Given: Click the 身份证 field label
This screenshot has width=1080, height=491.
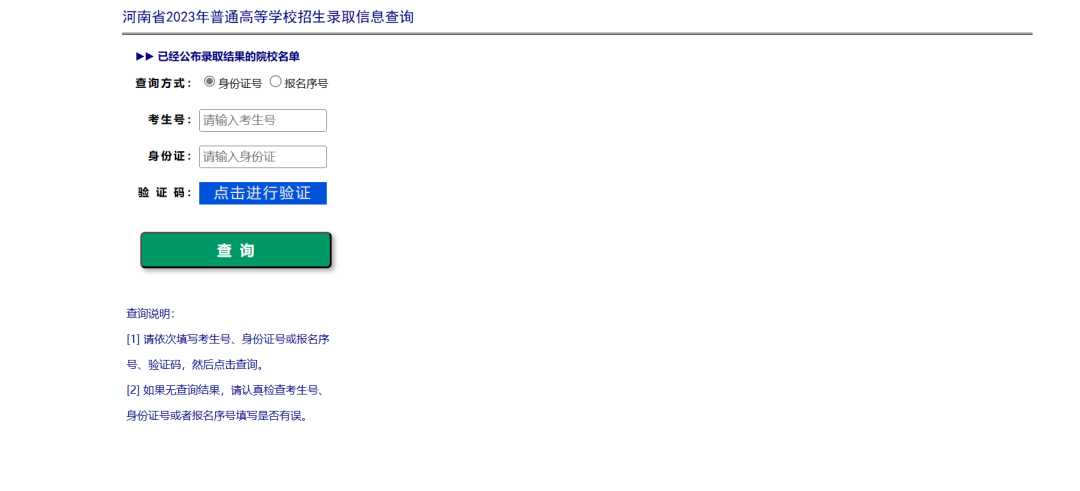Looking at the screenshot, I should click(x=169, y=156).
